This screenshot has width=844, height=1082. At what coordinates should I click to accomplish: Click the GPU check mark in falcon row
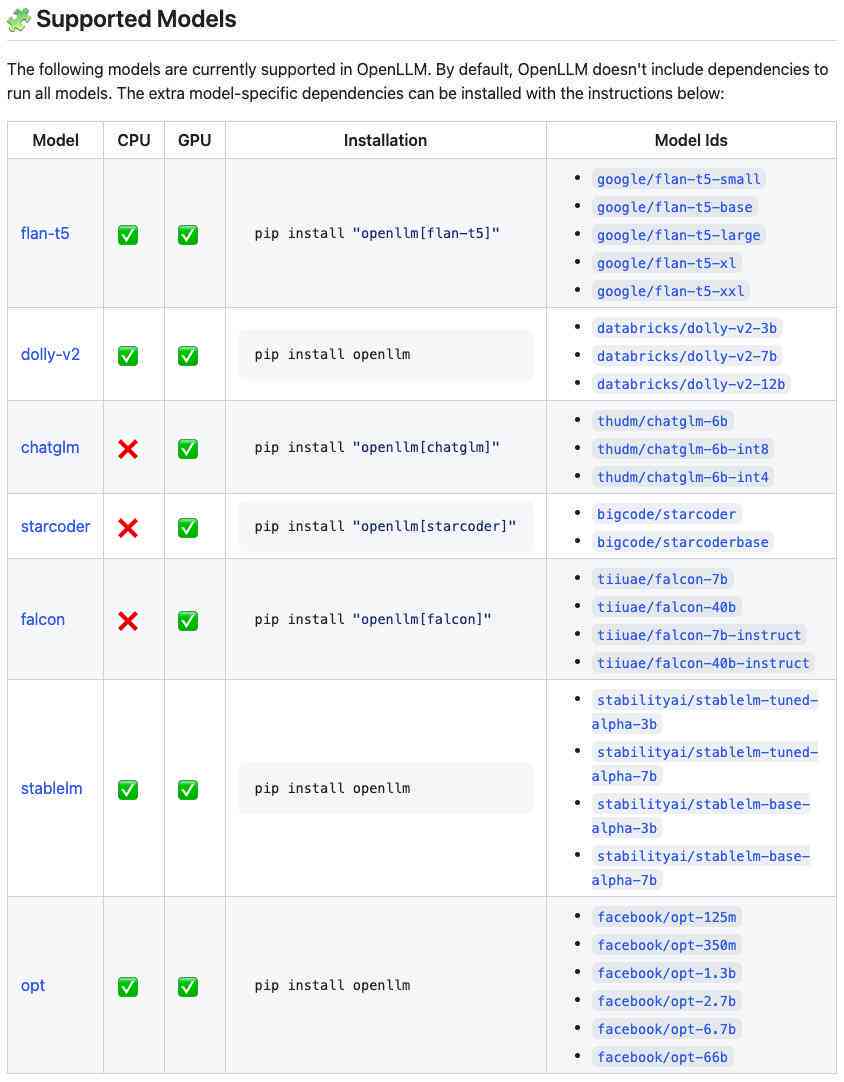188,620
